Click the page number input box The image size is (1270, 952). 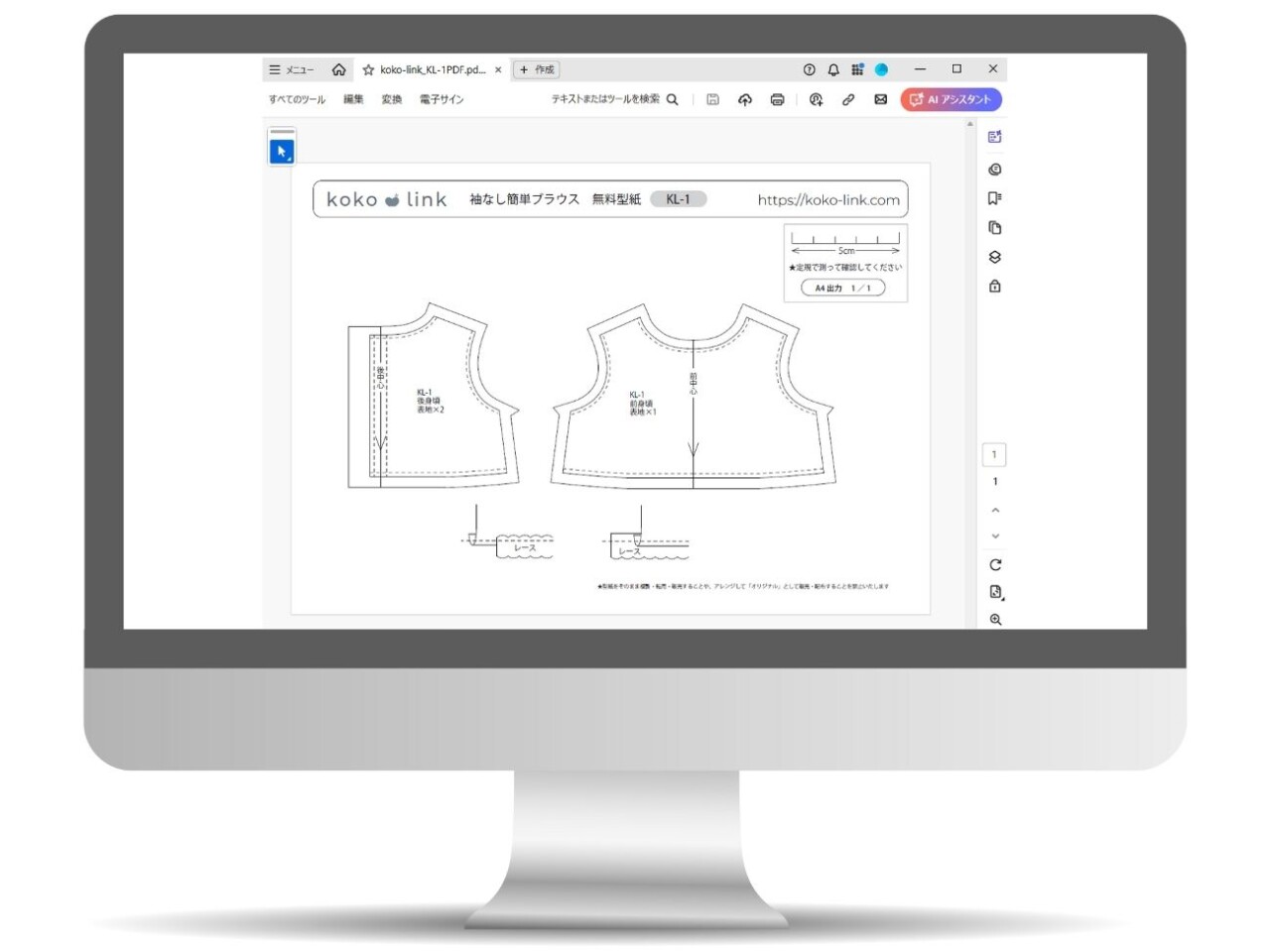coord(994,455)
